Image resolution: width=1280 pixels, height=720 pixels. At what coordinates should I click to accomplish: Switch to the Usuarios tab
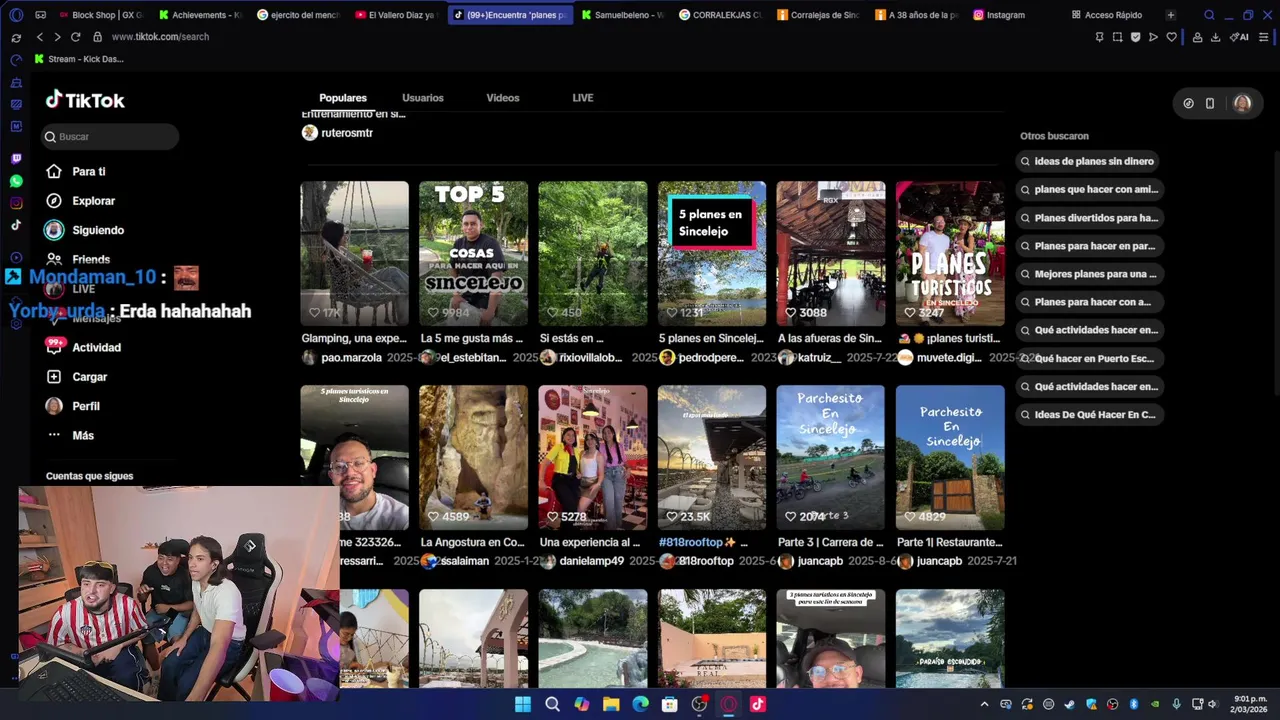pyautogui.click(x=423, y=98)
